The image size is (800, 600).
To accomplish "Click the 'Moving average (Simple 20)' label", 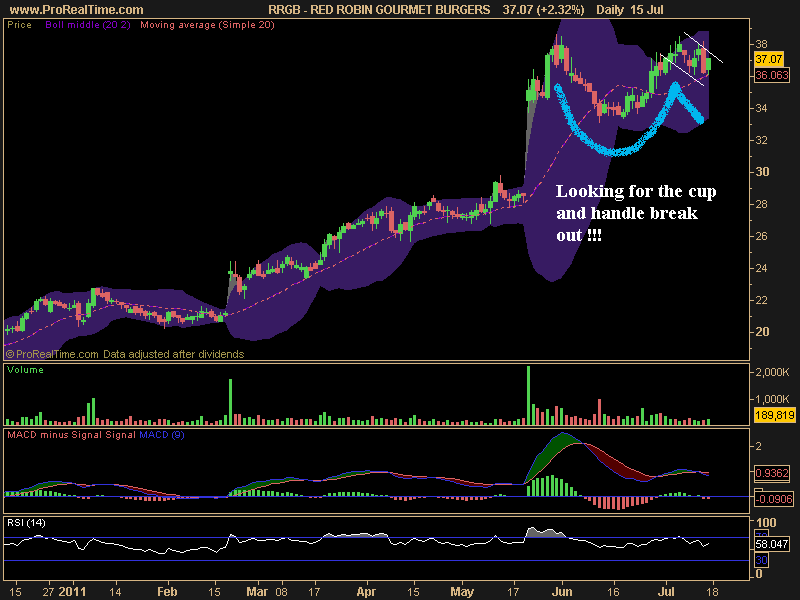I will [x=207, y=25].
